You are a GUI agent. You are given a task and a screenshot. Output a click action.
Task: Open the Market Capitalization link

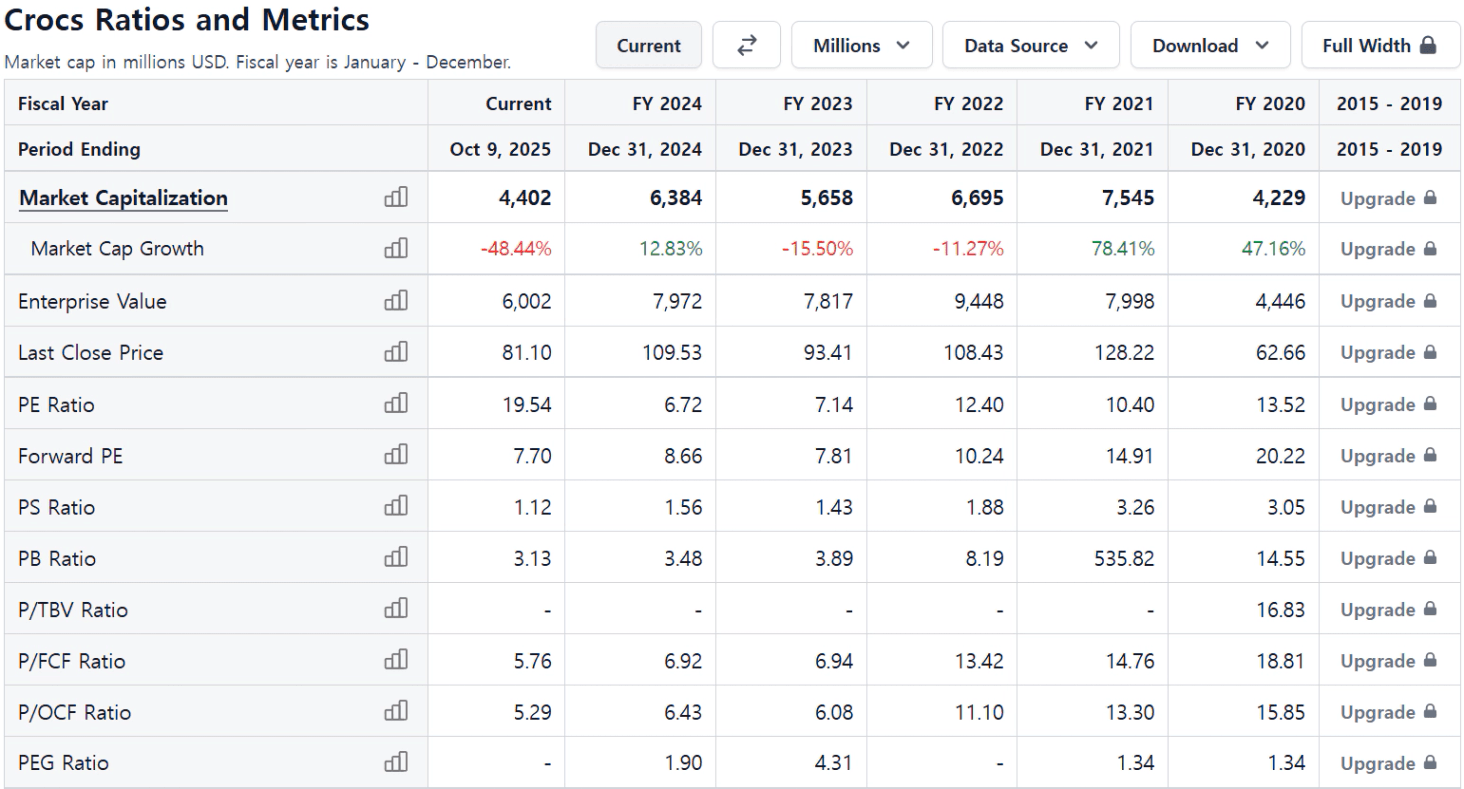coord(123,198)
